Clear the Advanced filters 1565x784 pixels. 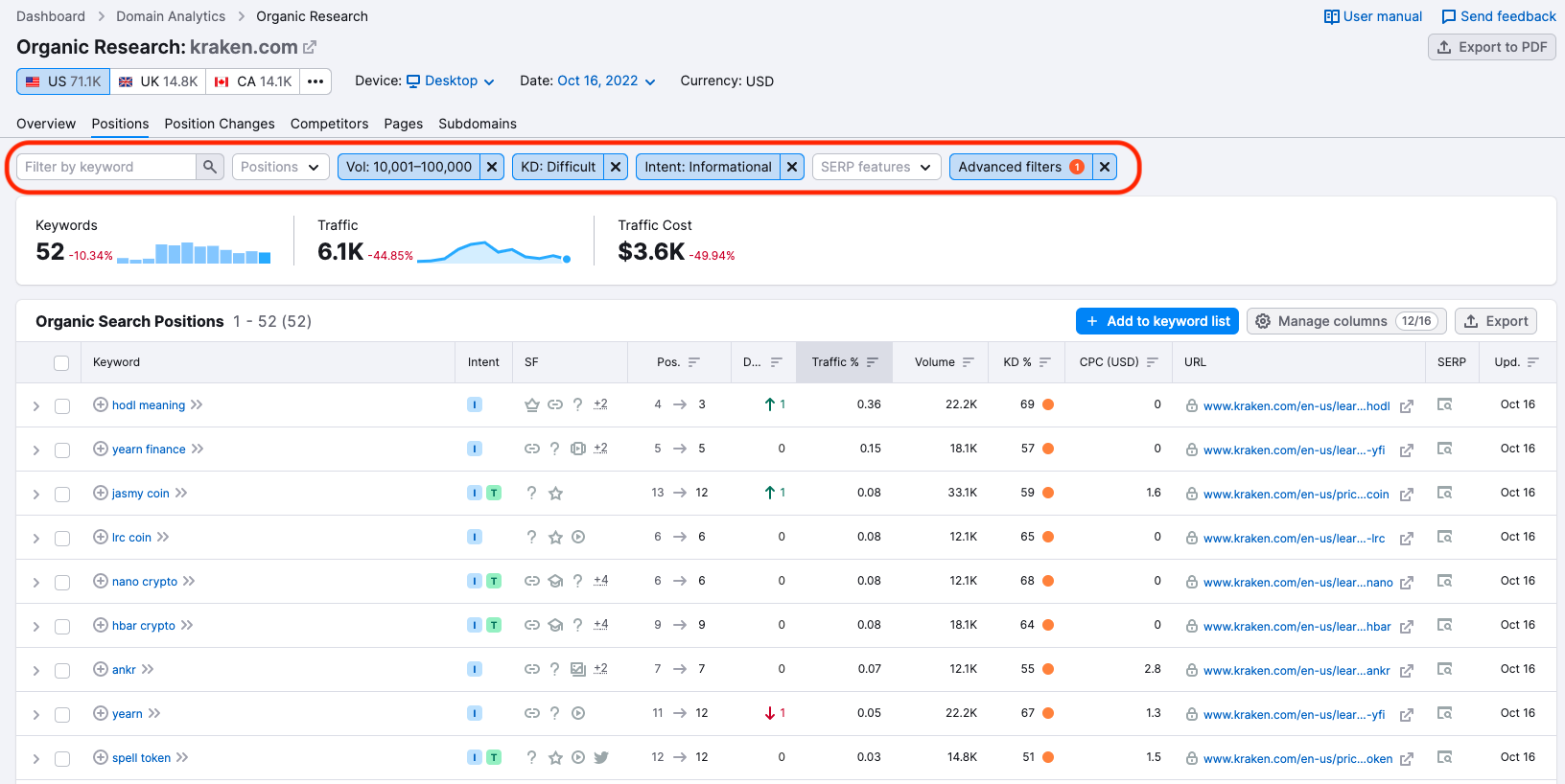pos(1105,167)
